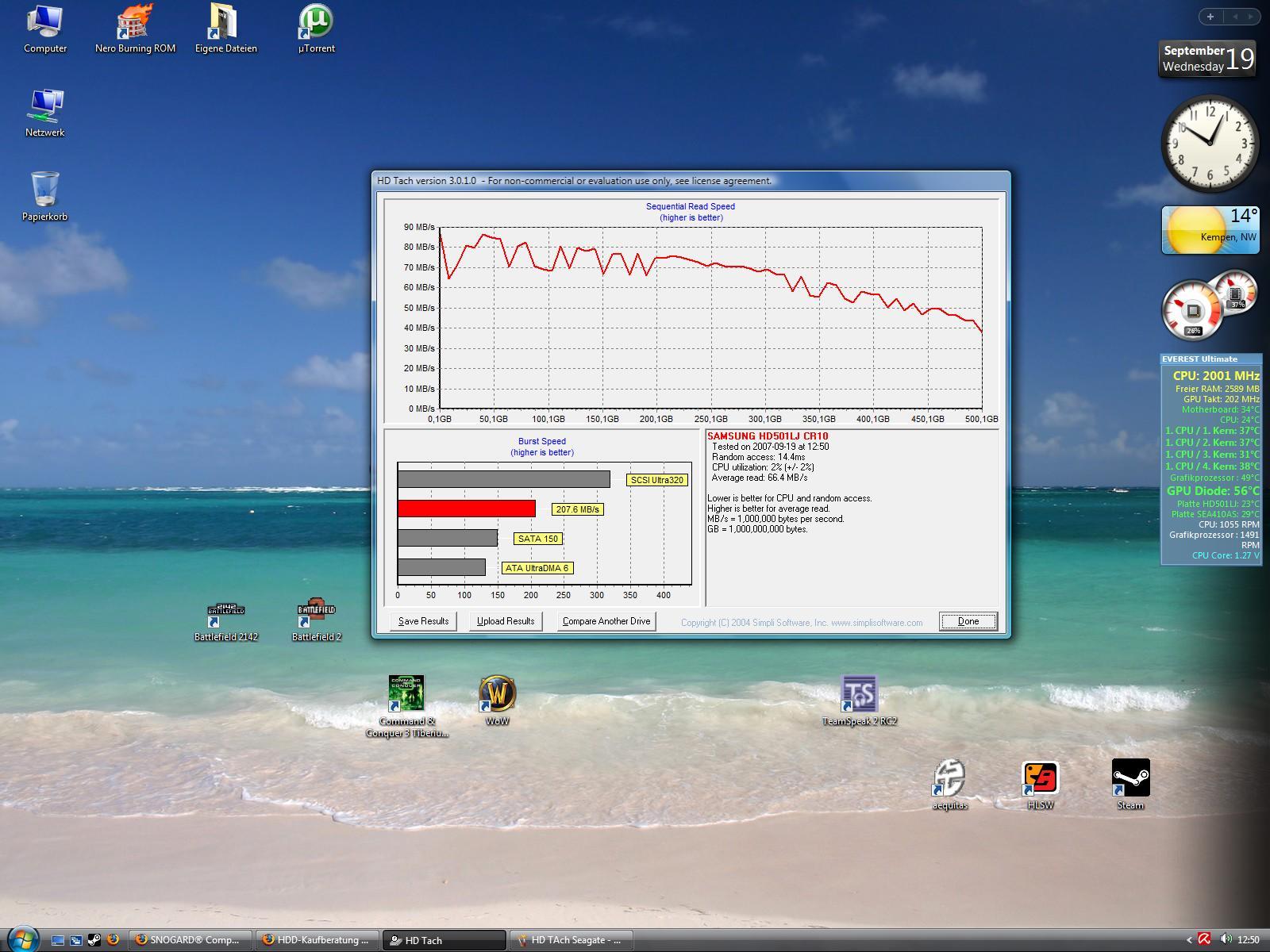Click the Done button in HD Tach

pos(968,621)
